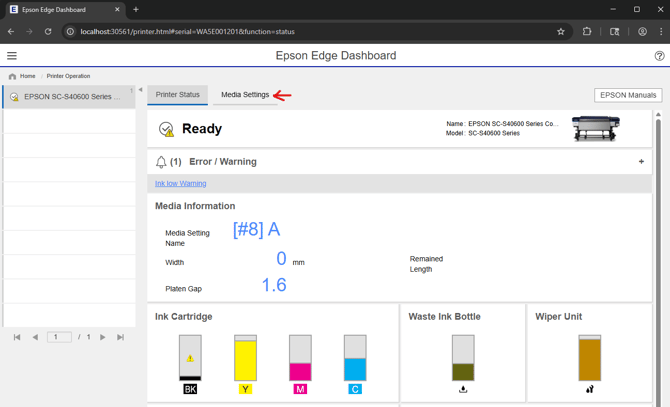Open the hamburger menu icon

pyautogui.click(x=12, y=56)
